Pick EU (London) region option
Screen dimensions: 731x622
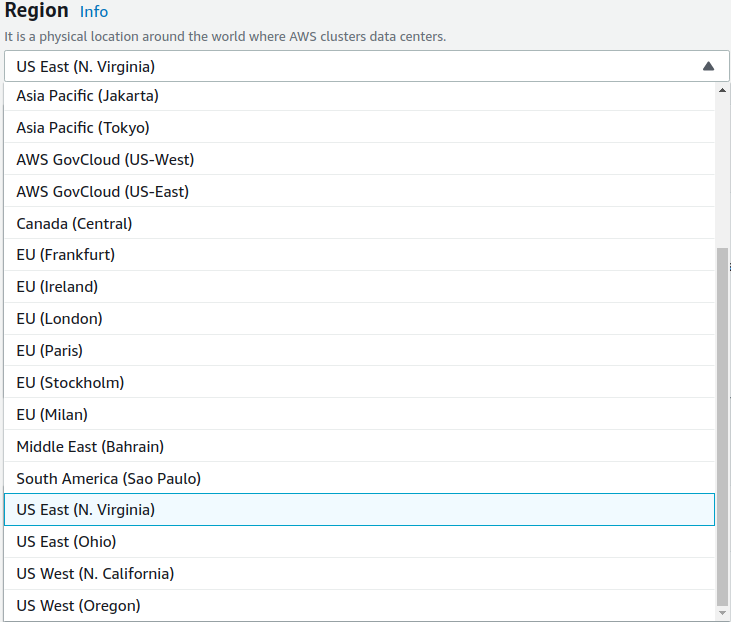pyautogui.click(x=59, y=319)
